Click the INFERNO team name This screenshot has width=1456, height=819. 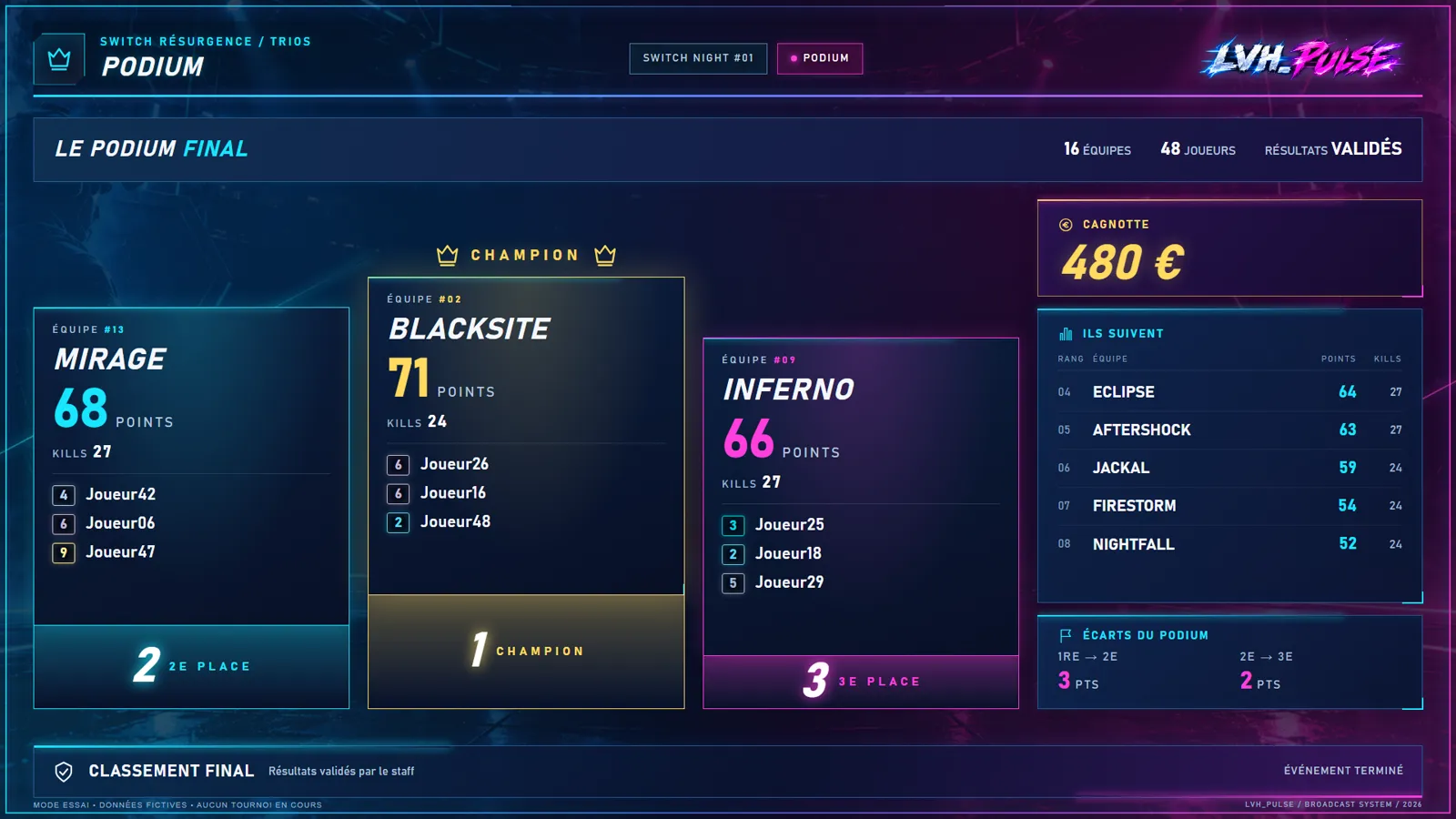(x=789, y=389)
